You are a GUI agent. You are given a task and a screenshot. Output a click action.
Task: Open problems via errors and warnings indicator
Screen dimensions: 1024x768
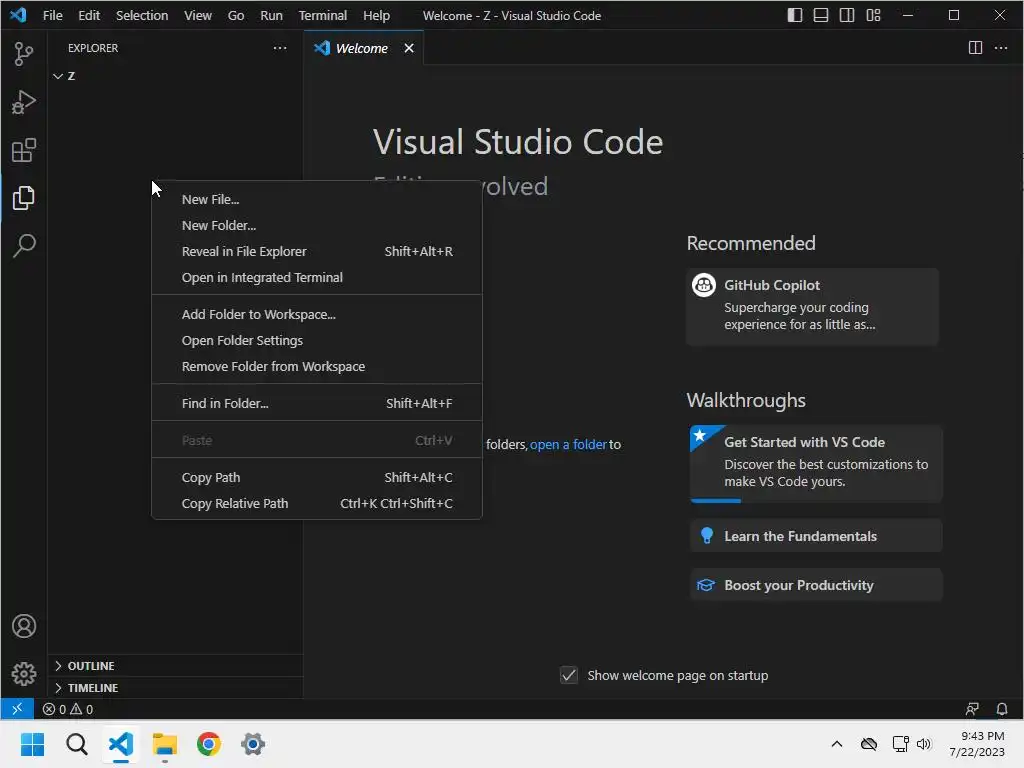[68, 709]
